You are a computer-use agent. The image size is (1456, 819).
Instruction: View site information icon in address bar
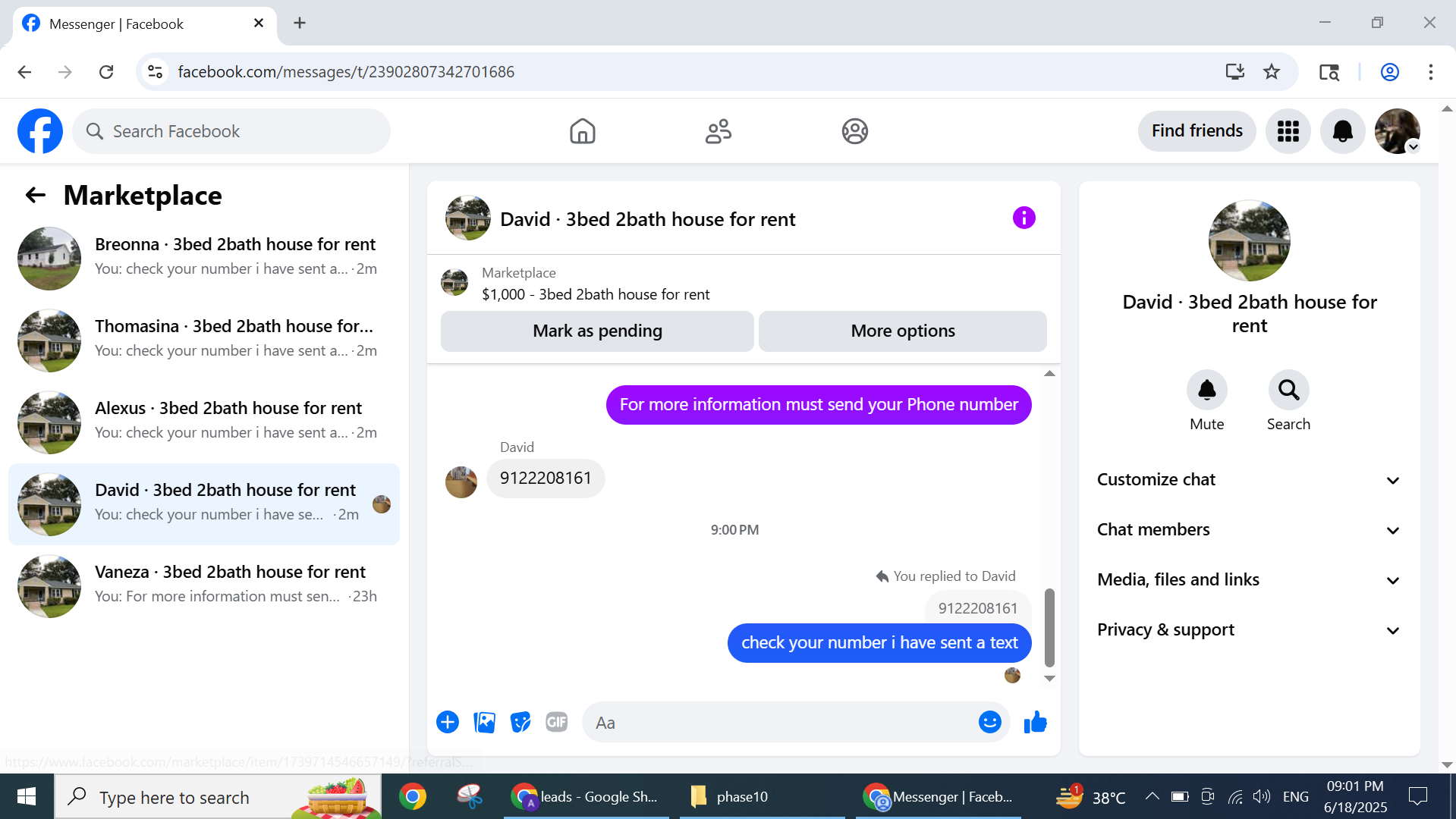point(155,72)
